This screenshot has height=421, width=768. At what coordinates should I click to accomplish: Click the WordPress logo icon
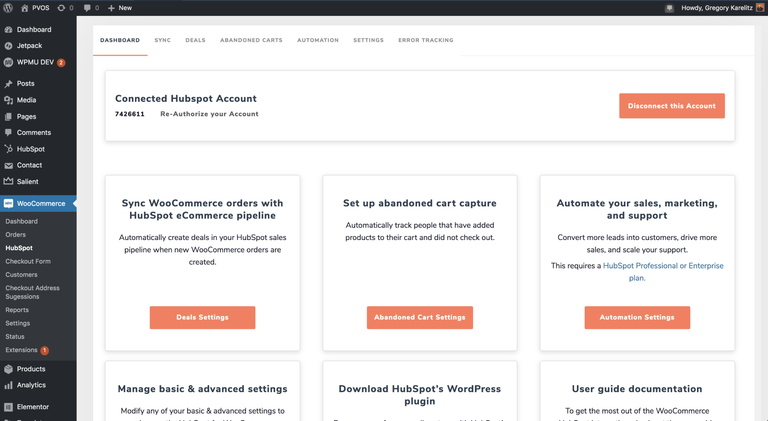tap(8, 8)
